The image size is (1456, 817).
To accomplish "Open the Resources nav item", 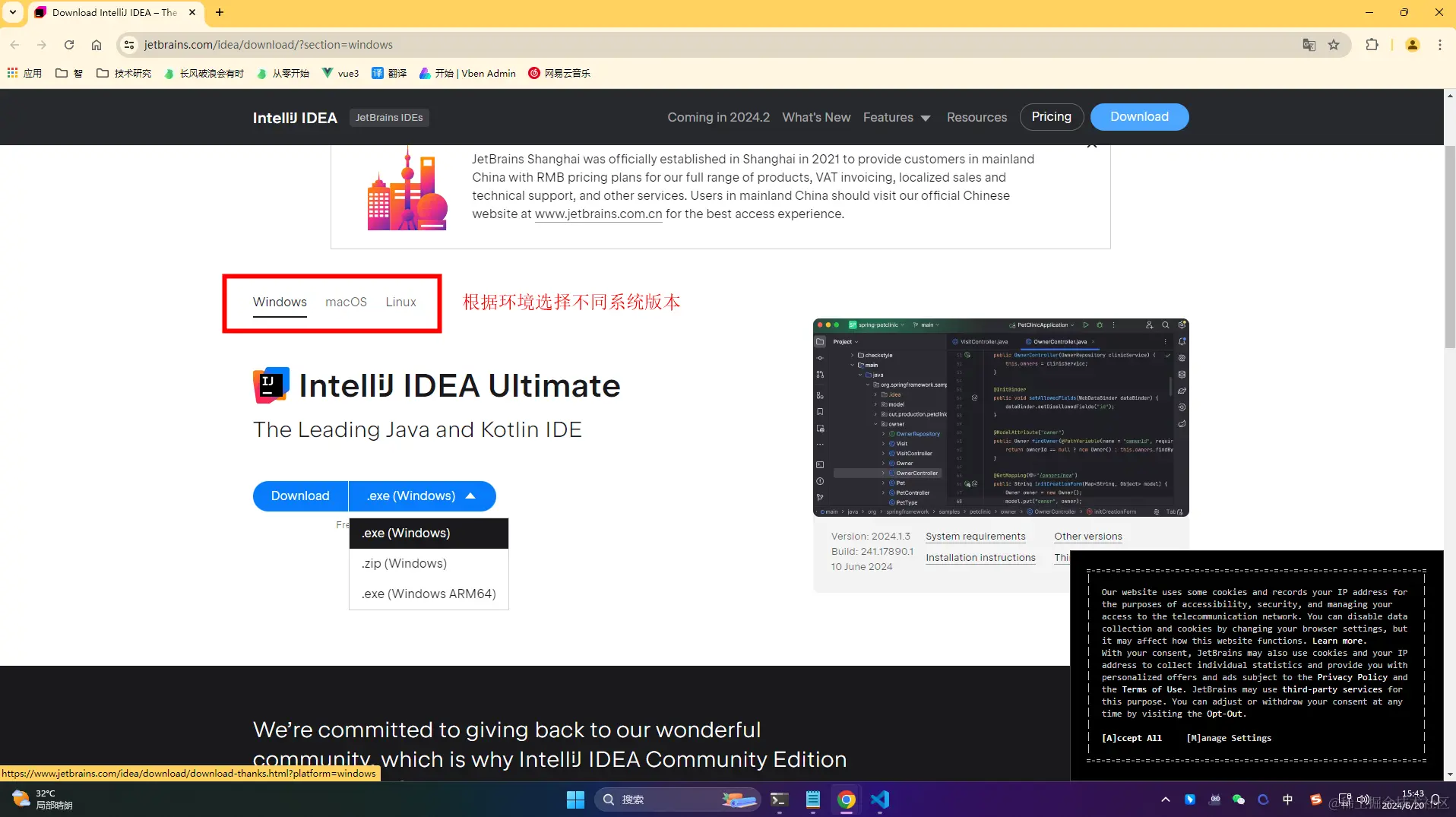I will coord(976,117).
